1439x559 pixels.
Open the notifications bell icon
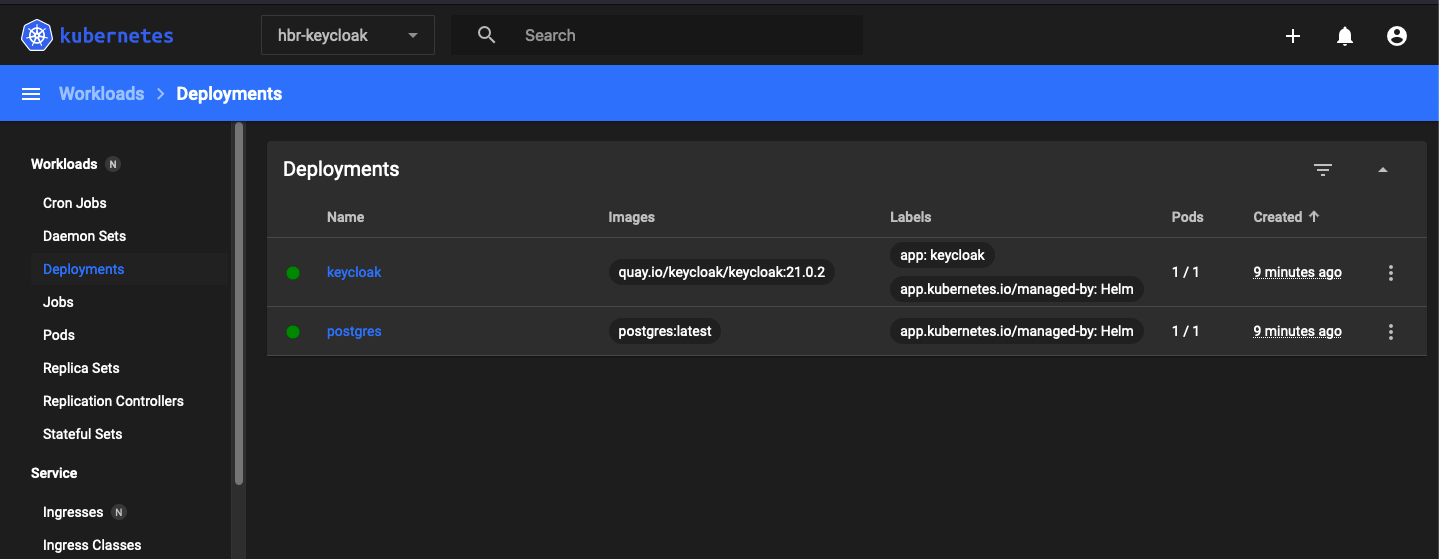[x=1345, y=36]
